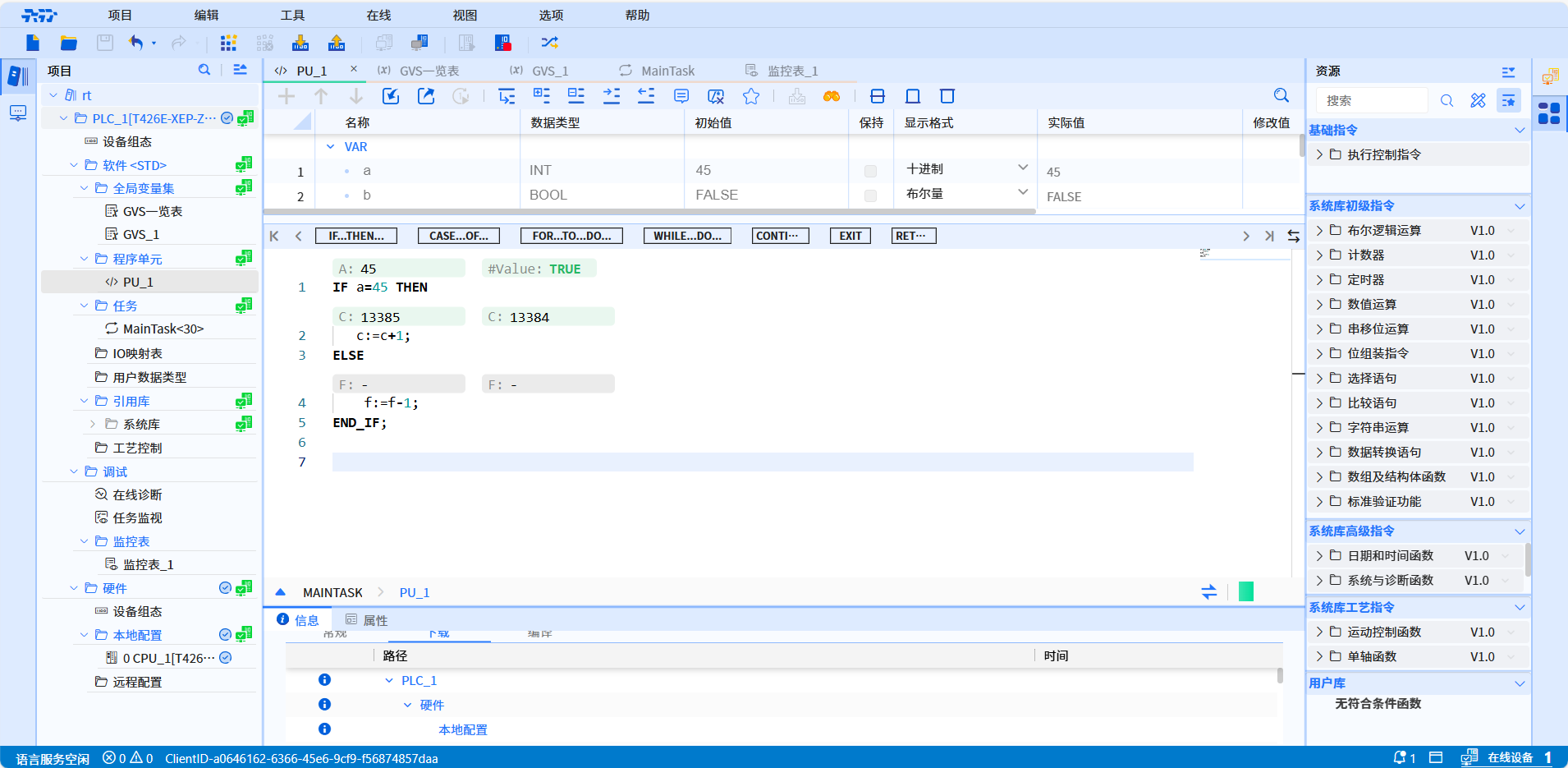Click the magnifier icon in variable editor

click(x=1281, y=96)
